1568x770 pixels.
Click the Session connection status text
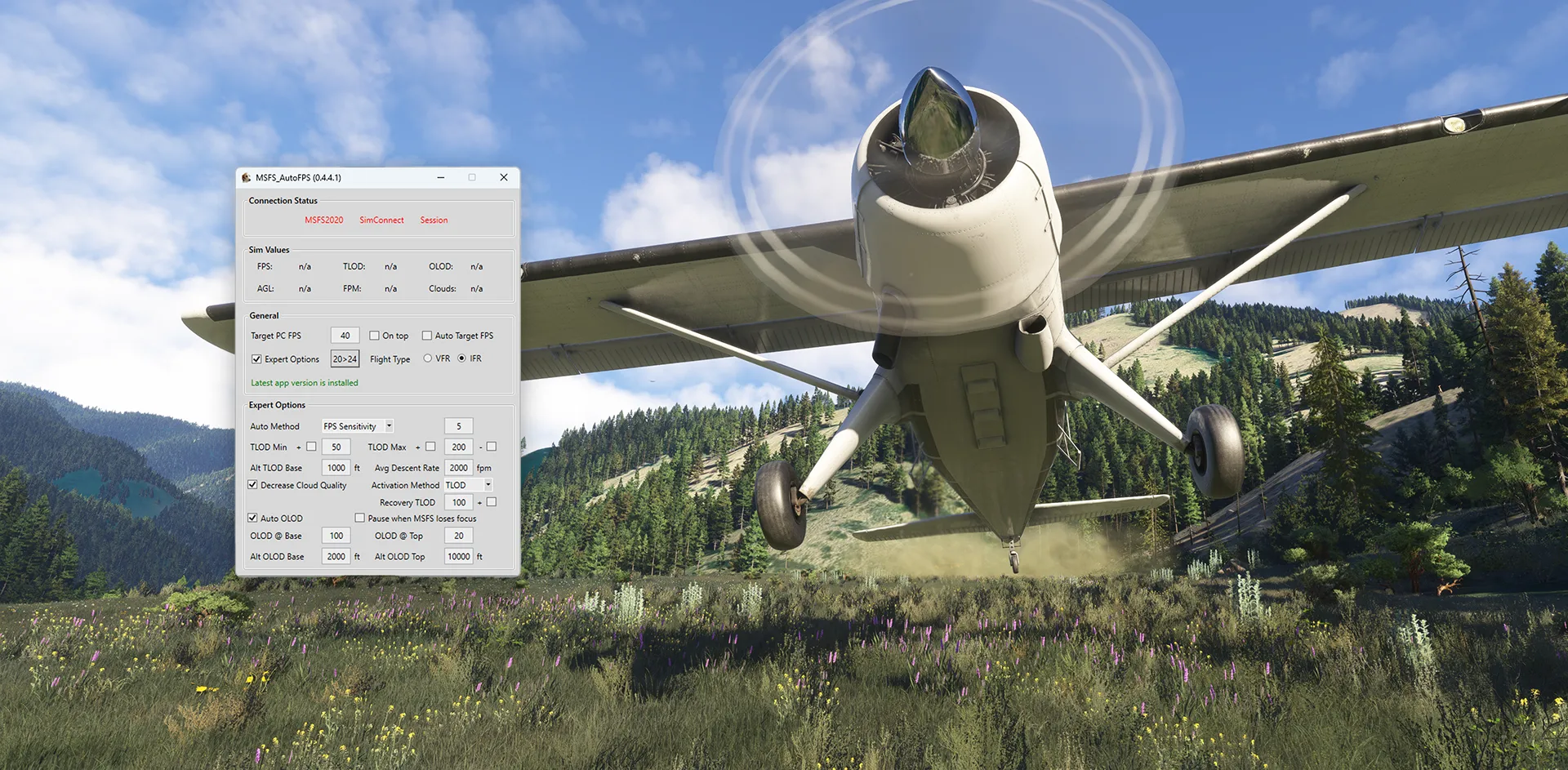tap(434, 220)
